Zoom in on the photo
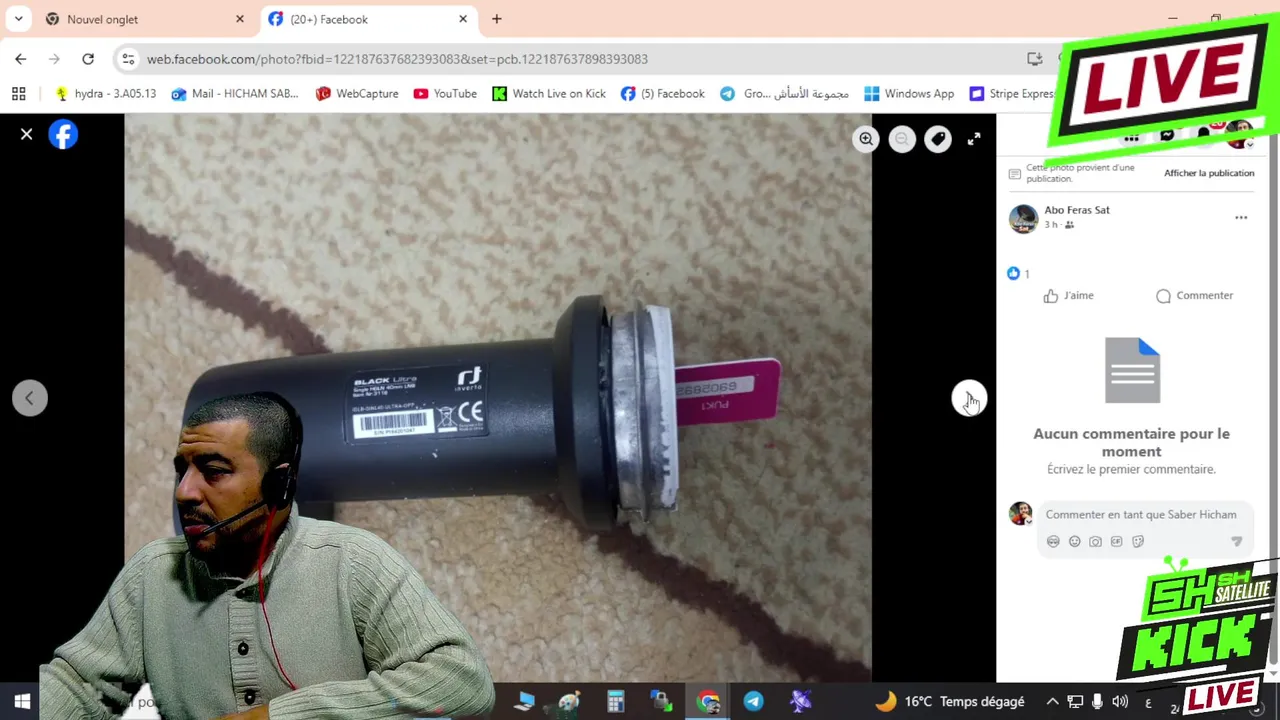1280x720 pixels. [866, 139]
